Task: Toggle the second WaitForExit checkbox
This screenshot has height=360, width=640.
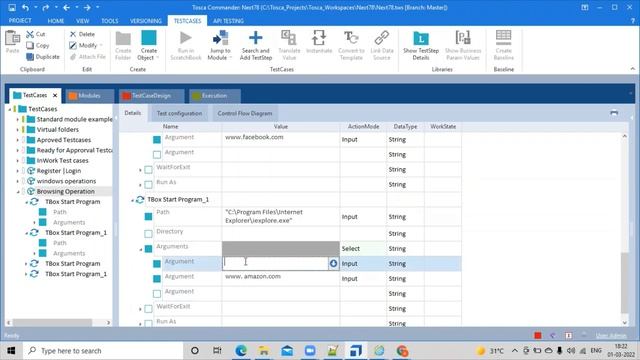Action: 149,309
